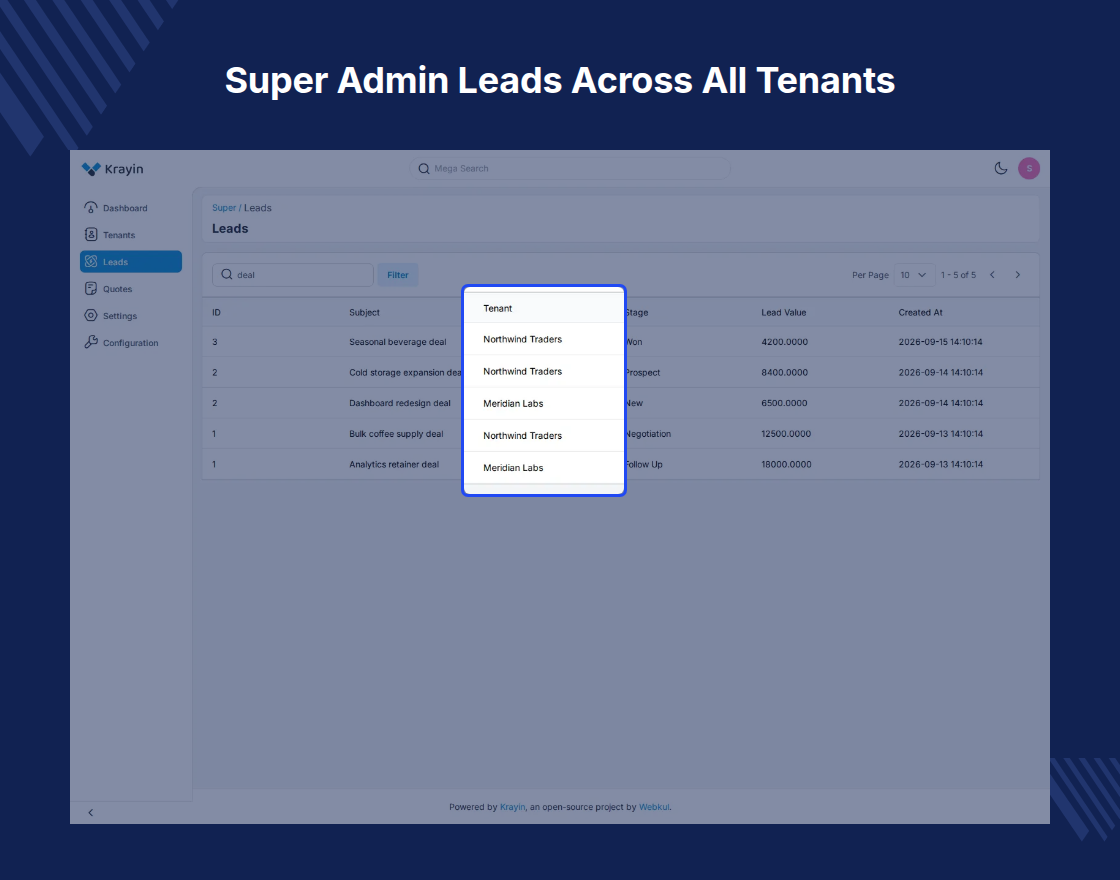The width and height of the screenshot is (1120, 880).
Task: Select Leads in the sidebar
Action: point(131,261)
